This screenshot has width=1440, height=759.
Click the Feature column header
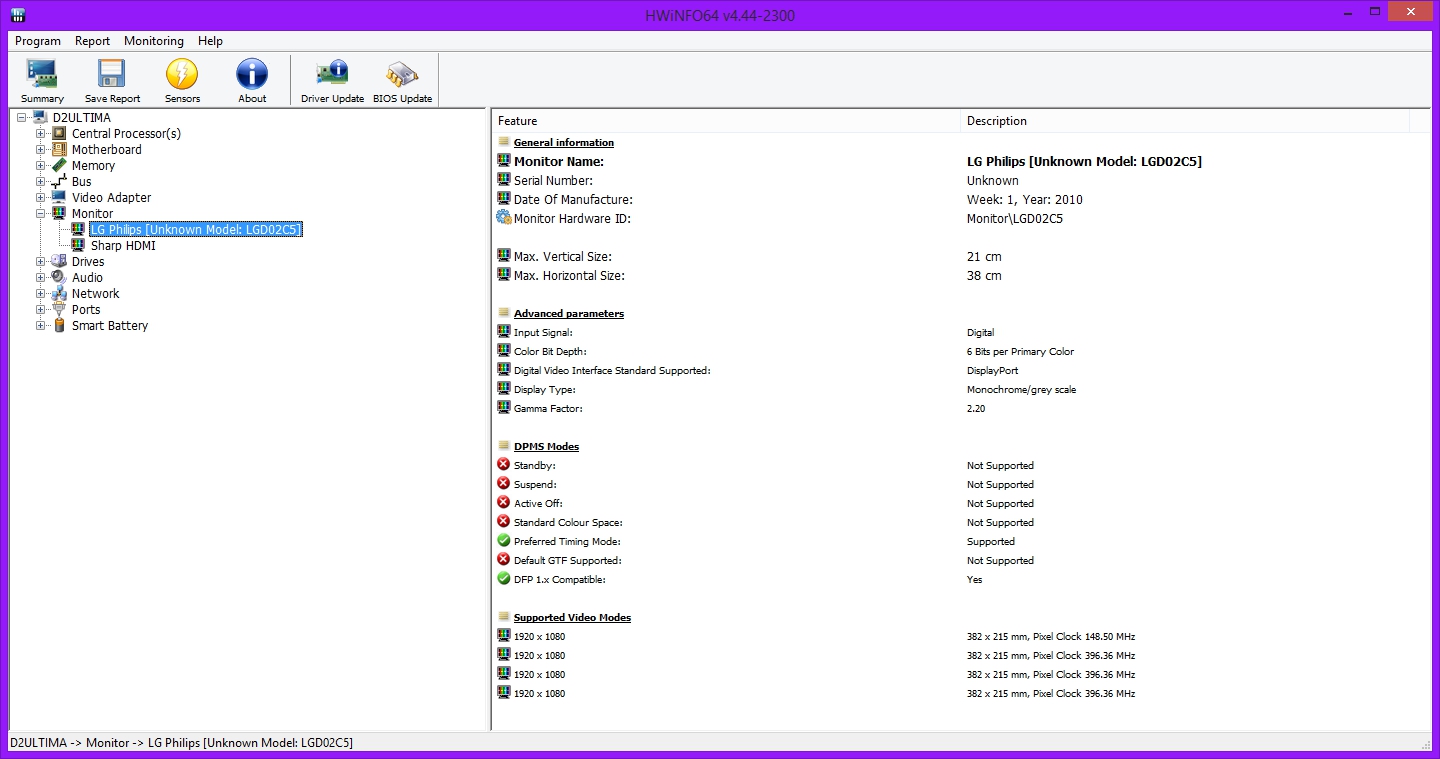(517, 121)
